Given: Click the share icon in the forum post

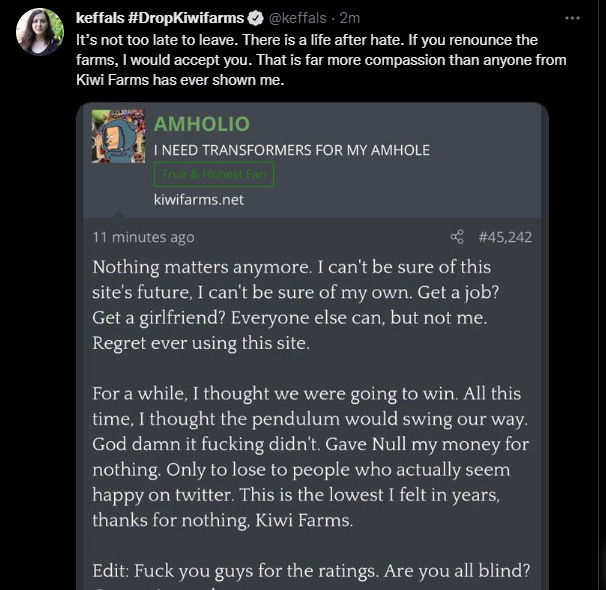Looking at the screenshot, I should point(457,237).
